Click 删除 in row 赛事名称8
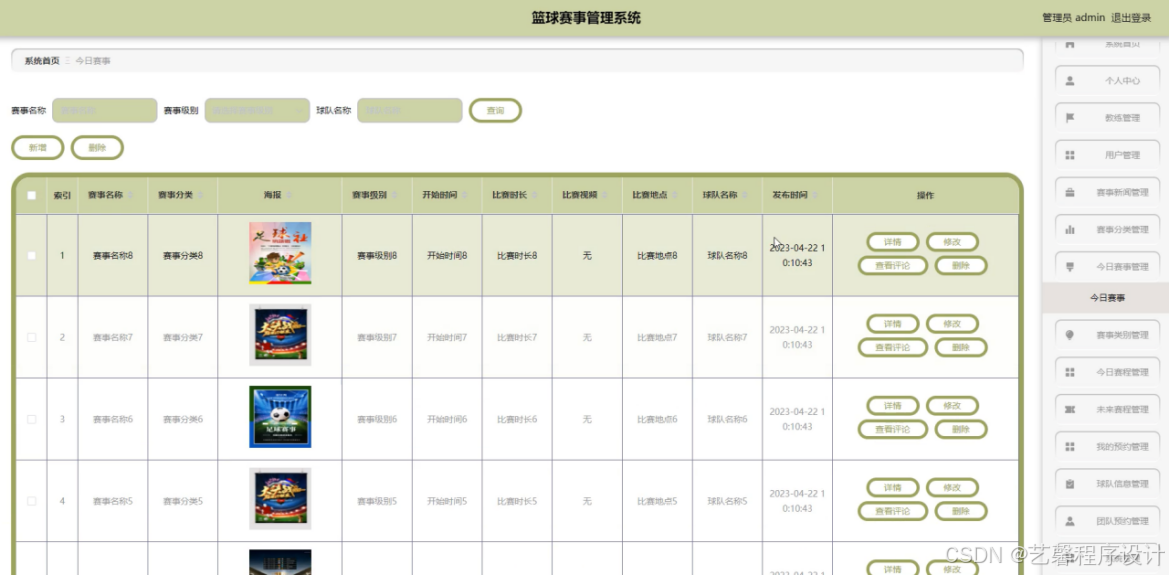The image size is (1169, 575). click(x=961, y=265)
